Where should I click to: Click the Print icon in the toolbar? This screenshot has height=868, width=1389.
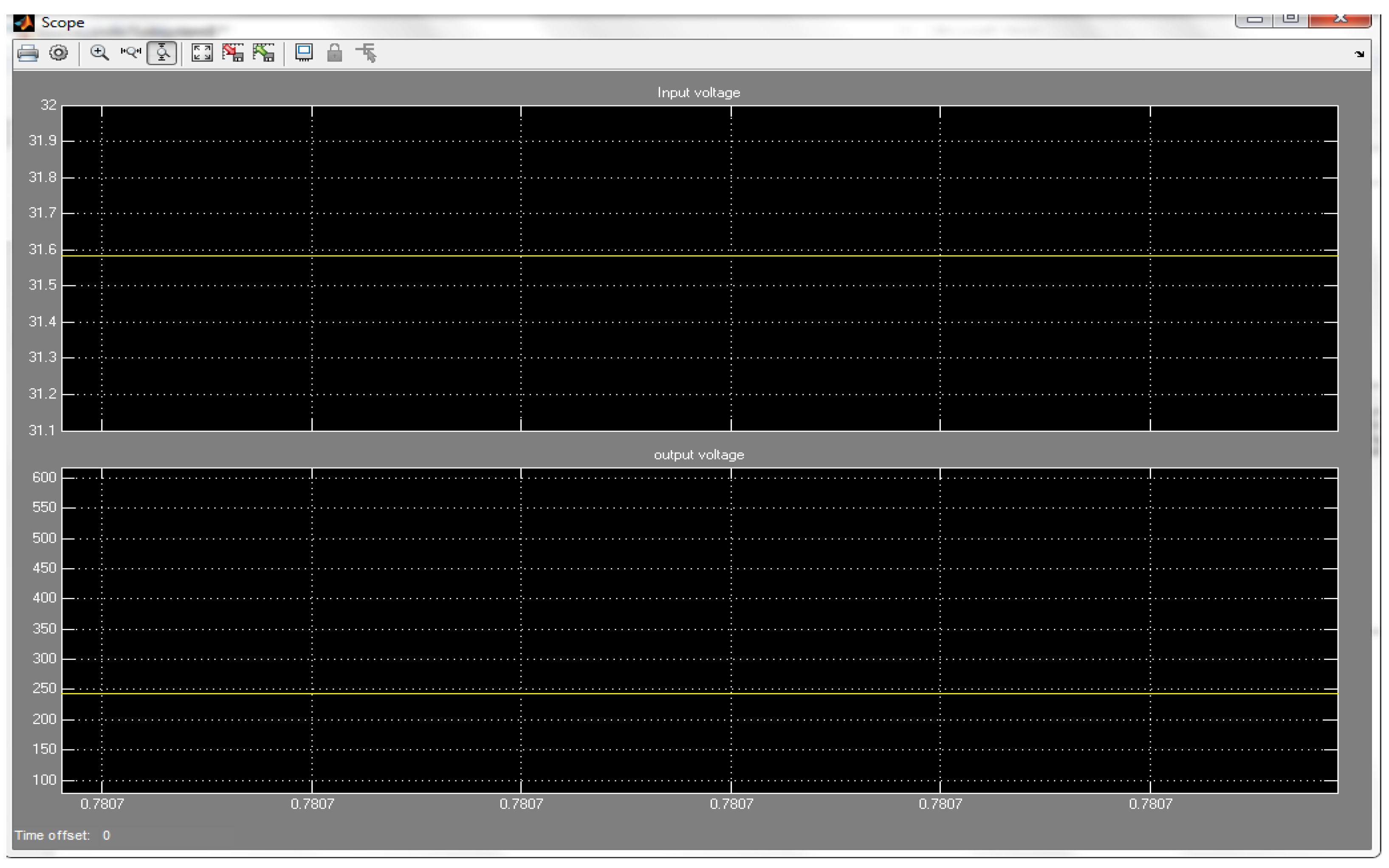(x=28, y=54)
